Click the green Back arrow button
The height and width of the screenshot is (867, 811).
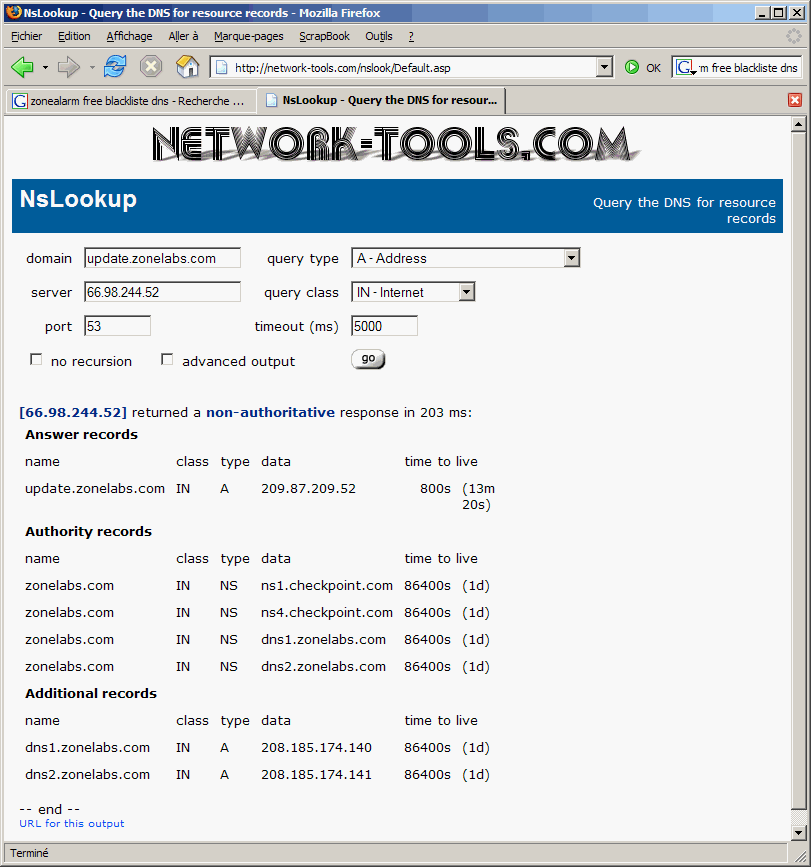(x=22, y=67)
